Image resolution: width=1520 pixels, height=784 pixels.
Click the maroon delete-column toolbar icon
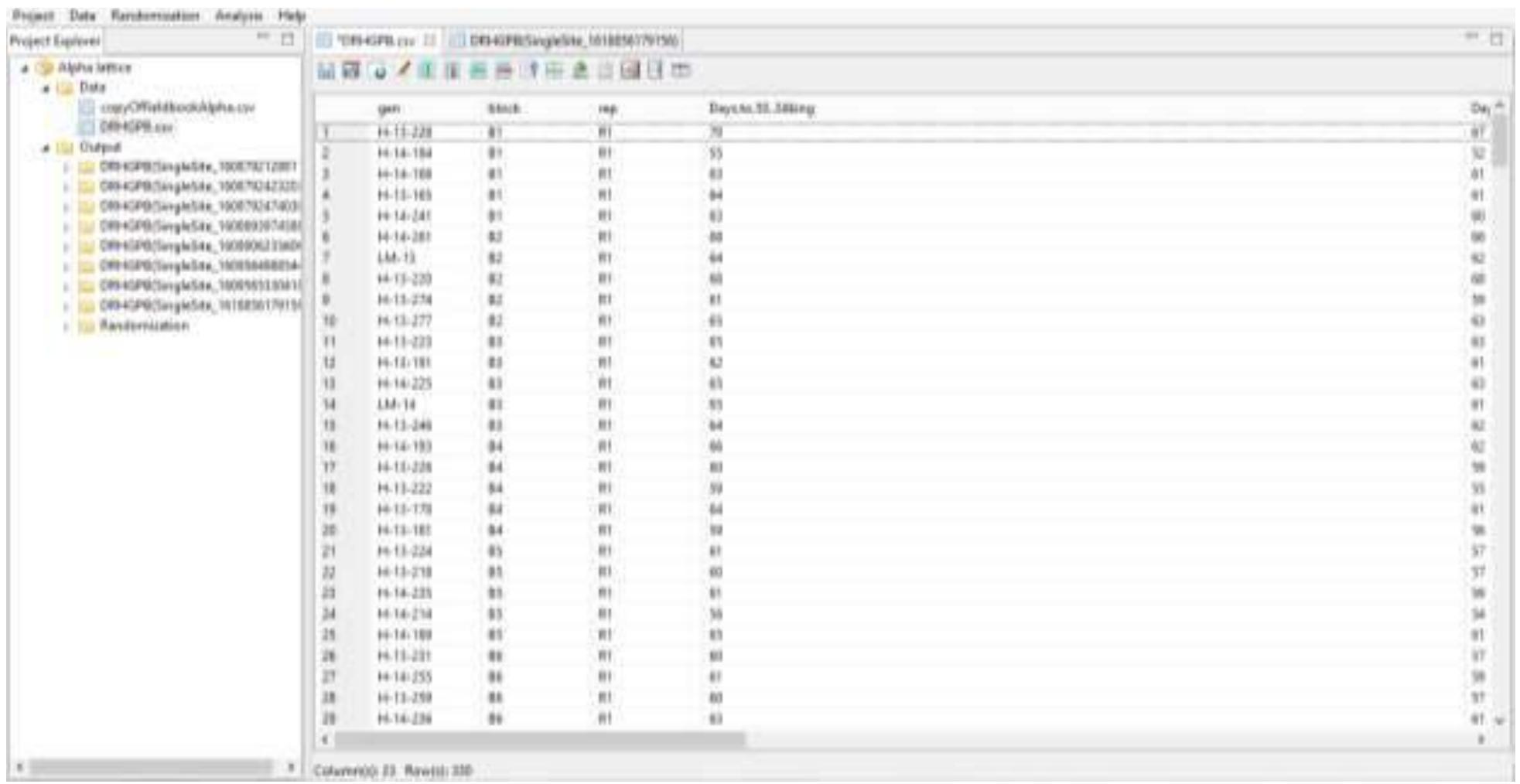(x=452, y=73)
